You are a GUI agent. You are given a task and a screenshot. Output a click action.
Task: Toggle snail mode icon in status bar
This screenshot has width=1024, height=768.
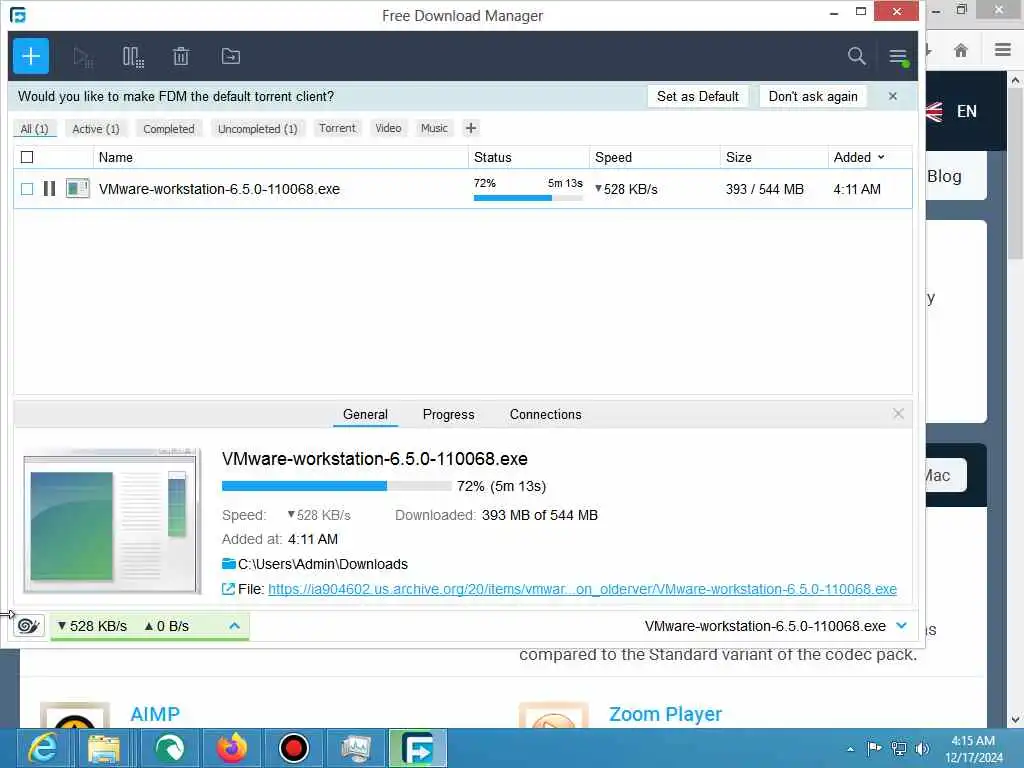click(28, 626)
